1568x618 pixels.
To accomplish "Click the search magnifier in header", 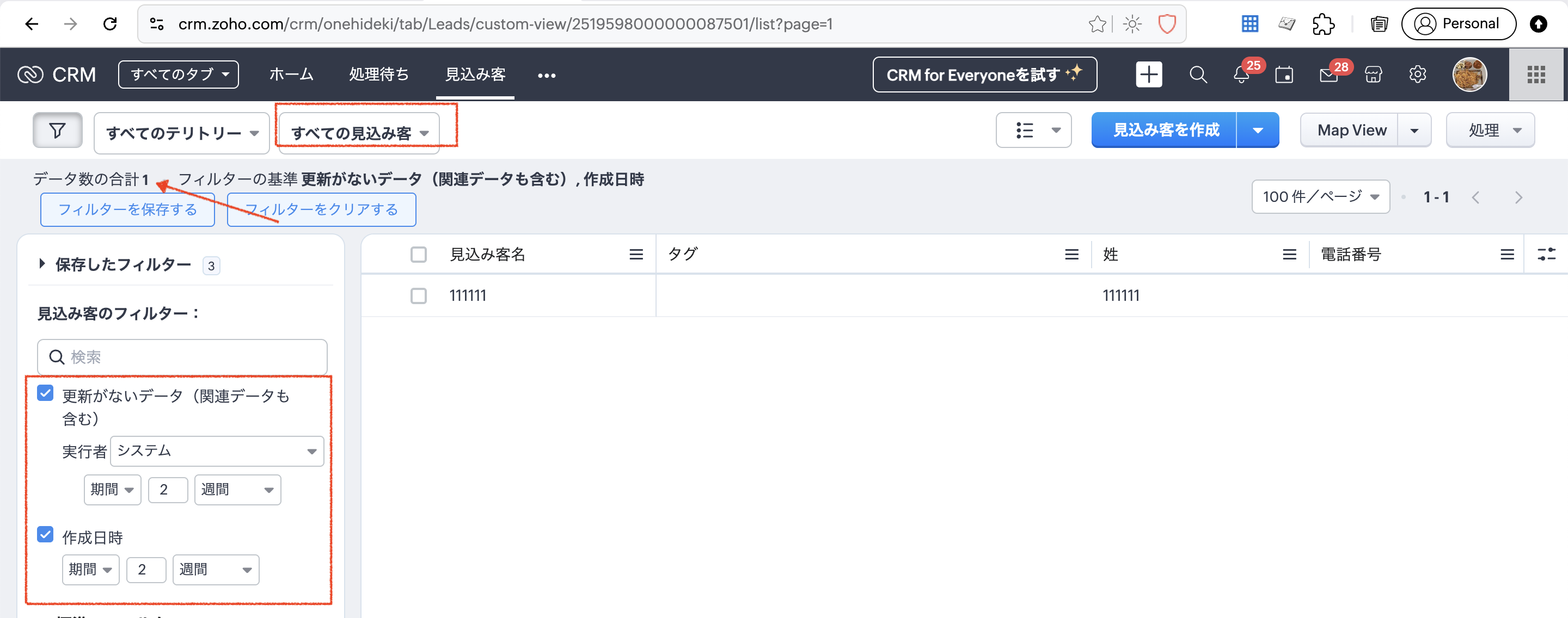I will 1197,75.
